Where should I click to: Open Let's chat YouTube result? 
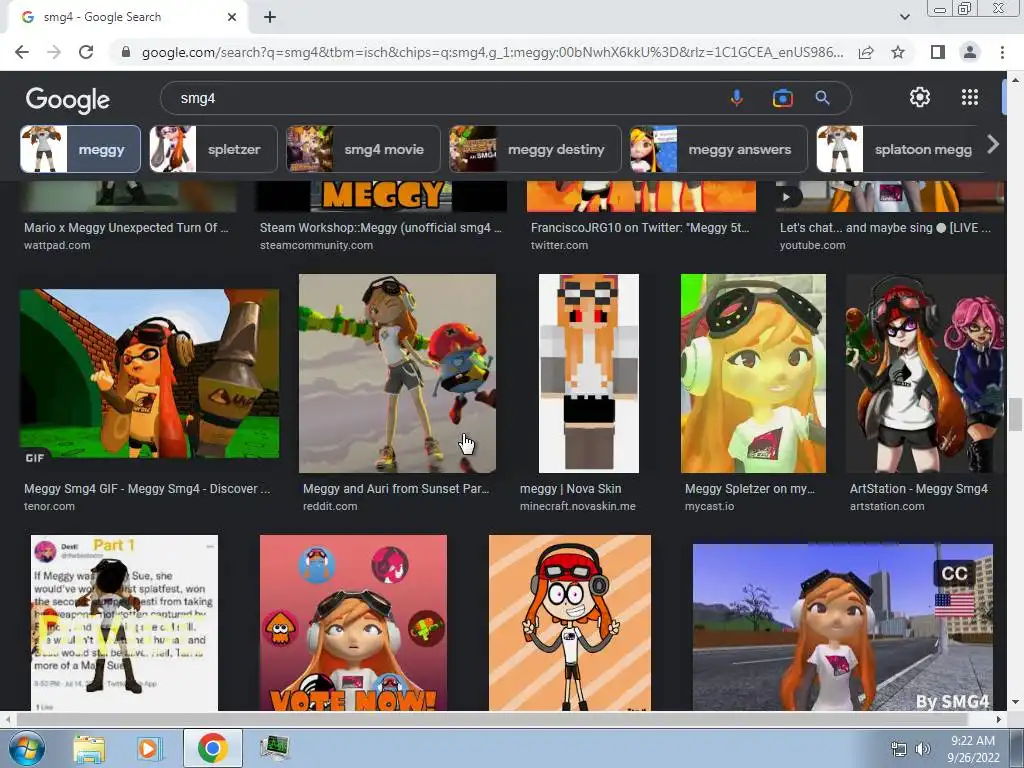point(885,227)
